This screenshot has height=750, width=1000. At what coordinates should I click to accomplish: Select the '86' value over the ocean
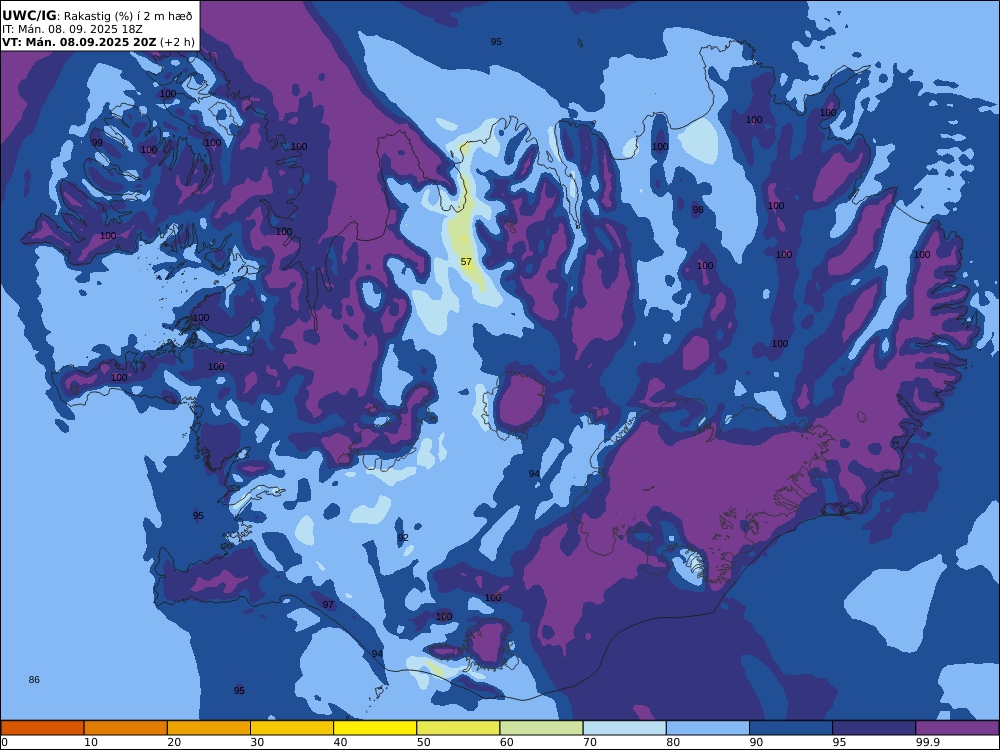coord(34,680)
